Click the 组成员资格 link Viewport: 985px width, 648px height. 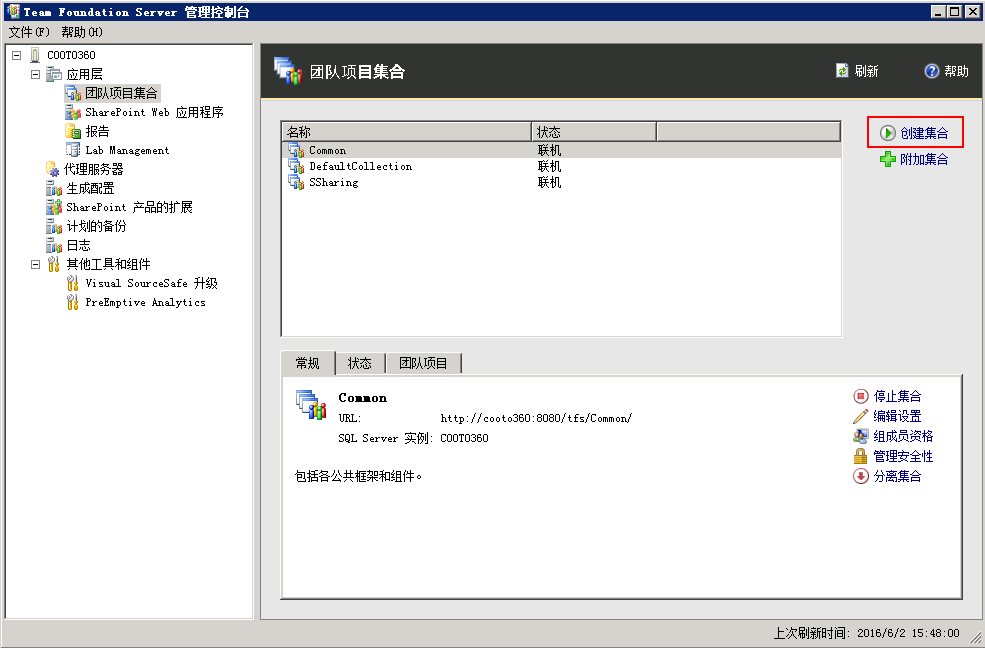[x=903, y=436]
